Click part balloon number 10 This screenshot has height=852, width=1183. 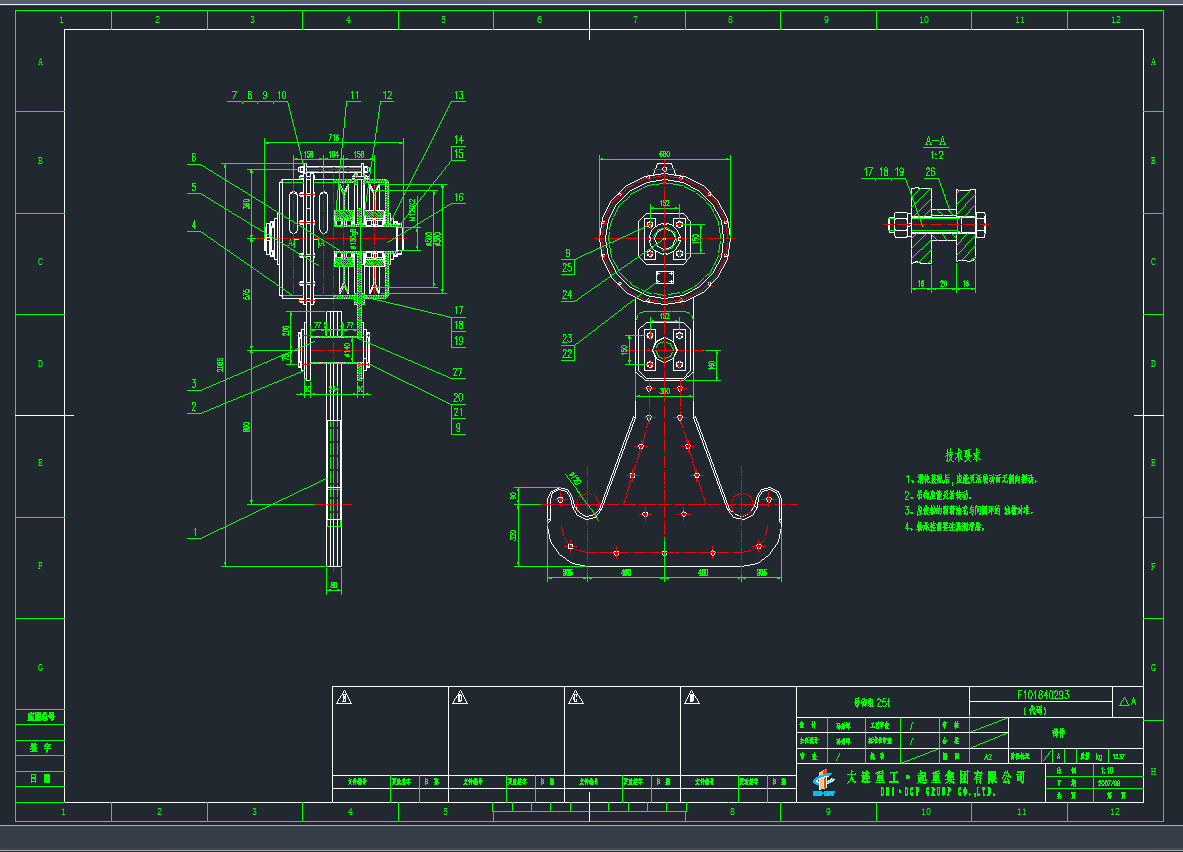tap(281, 95)
